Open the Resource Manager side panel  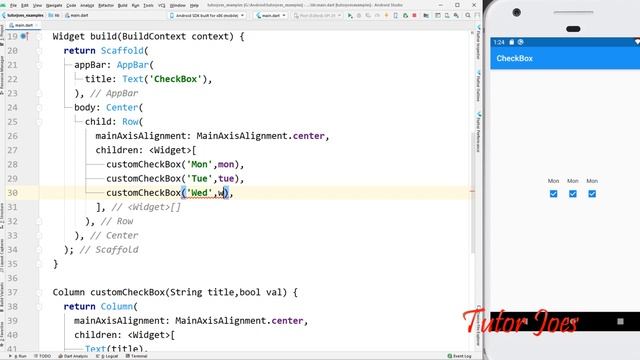(x=2, y=76)
